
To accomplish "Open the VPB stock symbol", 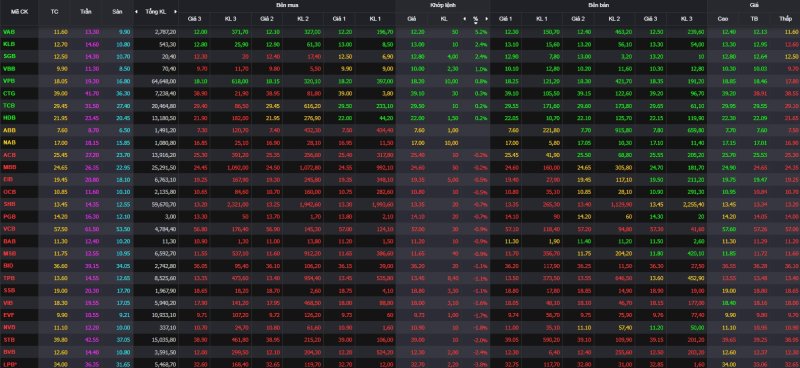I will 9,81.
